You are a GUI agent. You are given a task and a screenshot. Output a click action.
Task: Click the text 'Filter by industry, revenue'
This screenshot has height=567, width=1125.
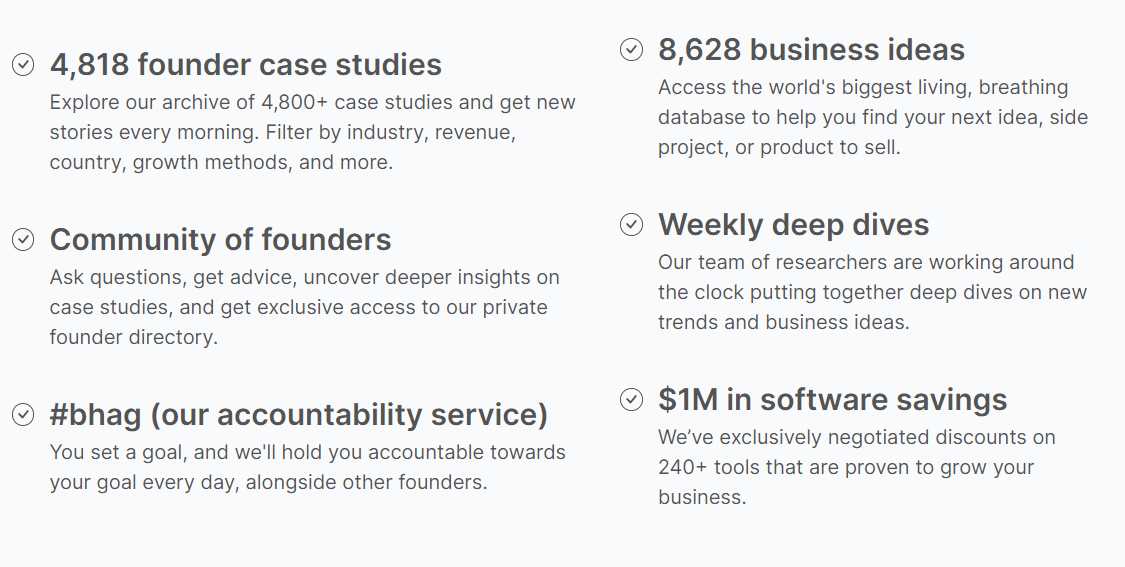pos(390,133)
